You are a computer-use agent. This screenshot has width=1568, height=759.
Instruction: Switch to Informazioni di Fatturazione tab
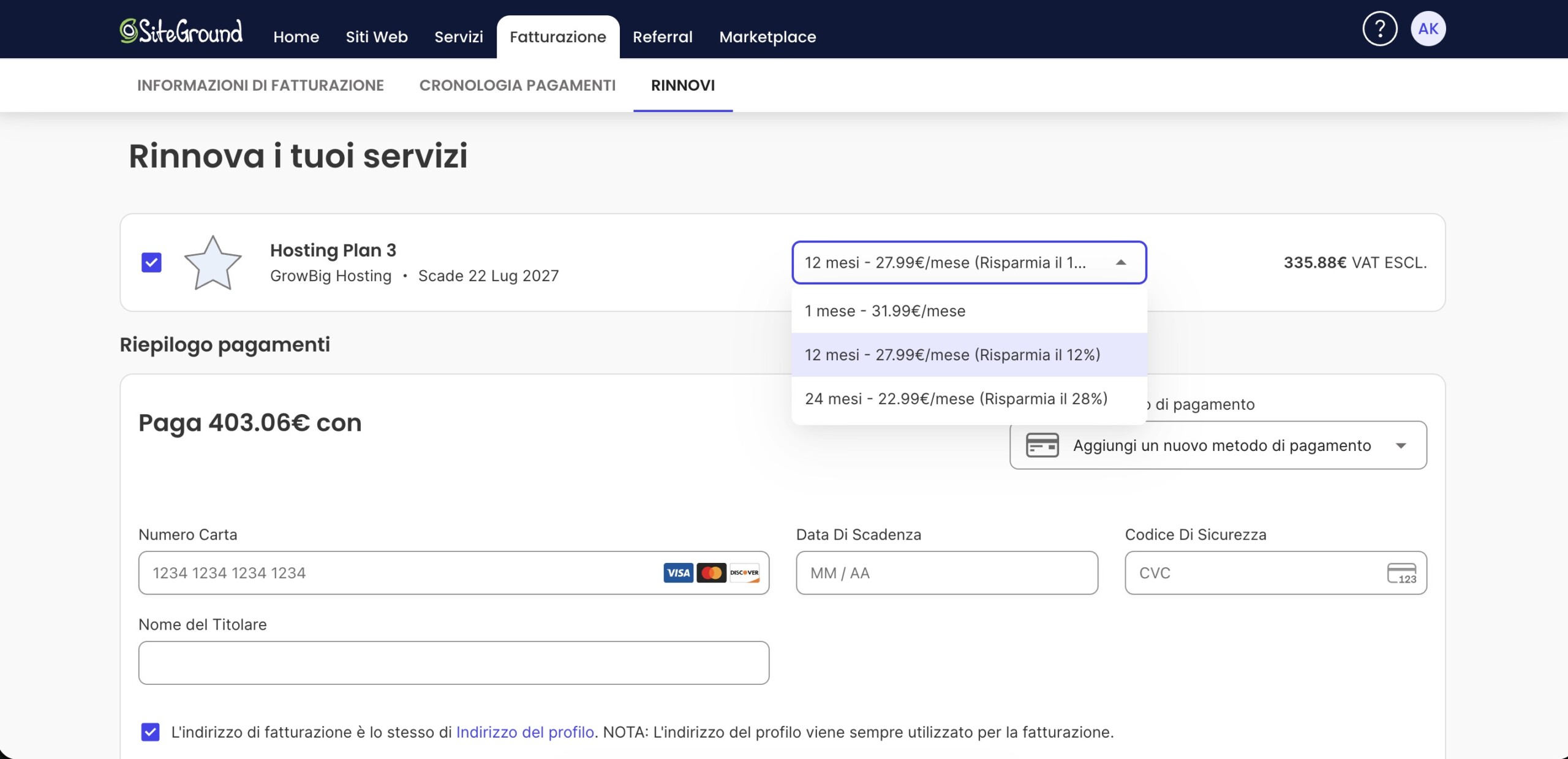(260, 85)
